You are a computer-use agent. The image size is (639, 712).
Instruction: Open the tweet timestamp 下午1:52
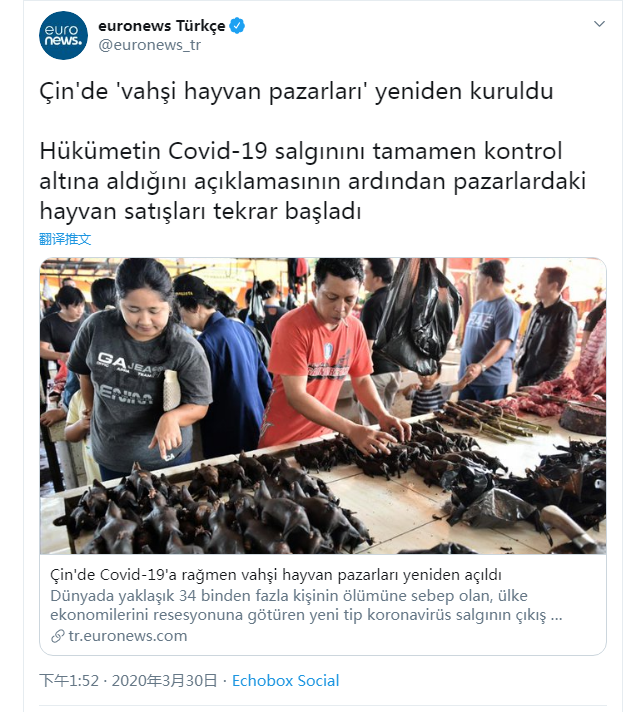pyautogui.click(x=69, y=681)
